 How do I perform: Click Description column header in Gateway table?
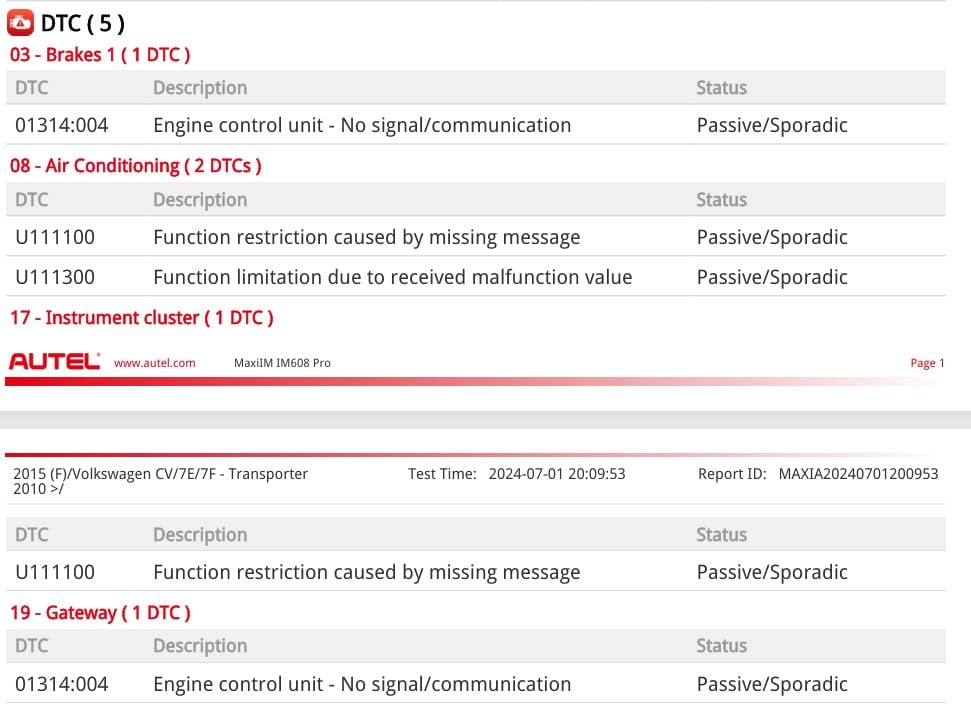tap(199, 646)
